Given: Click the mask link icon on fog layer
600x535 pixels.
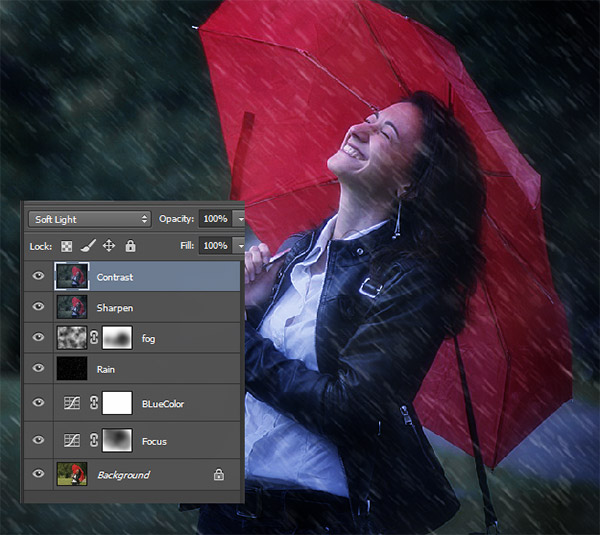Looking at the screenshot, I should 93,339.
